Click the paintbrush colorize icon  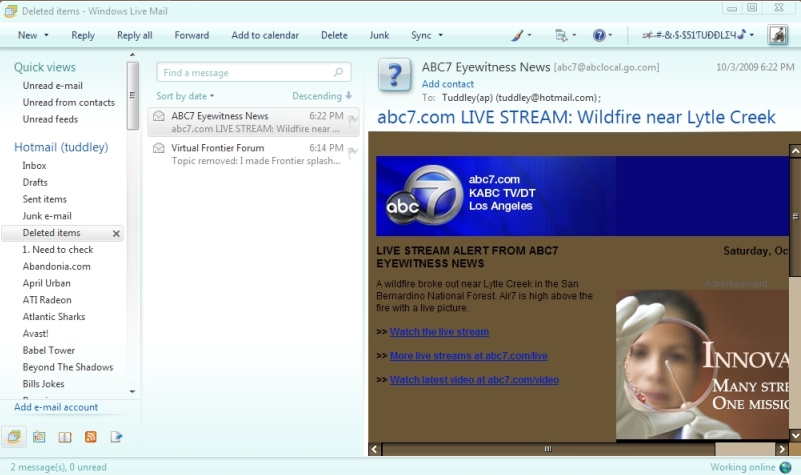(517, 35)
